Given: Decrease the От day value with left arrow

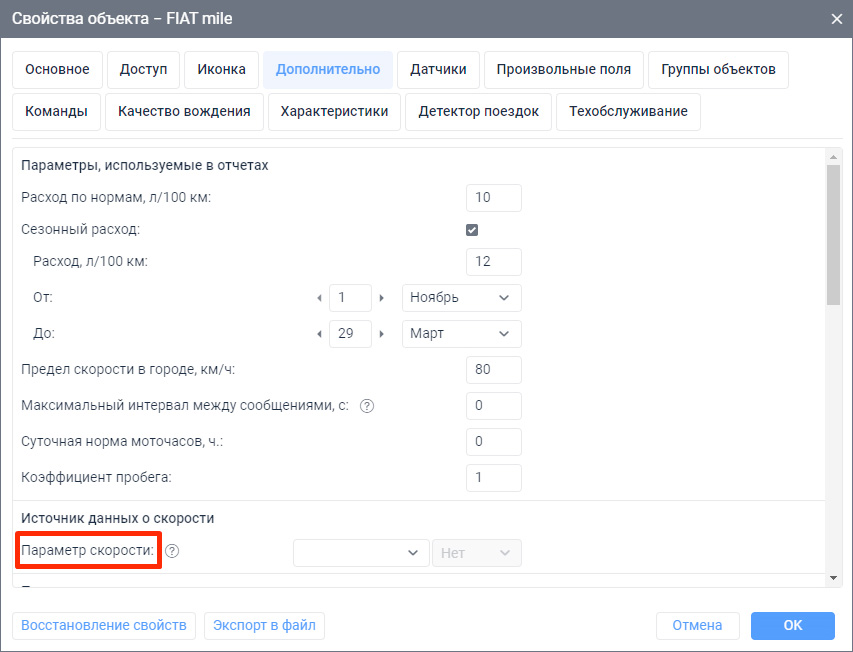Looking at the screenshot, I should pos(319,298).
